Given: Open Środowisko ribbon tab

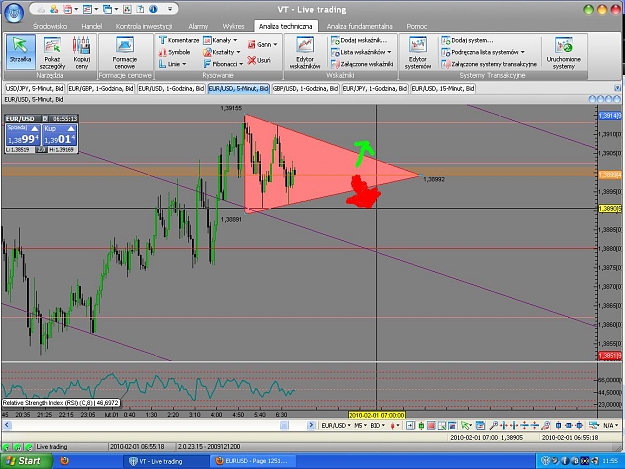Looking at the screenshot, I should [x=50, y=26].
